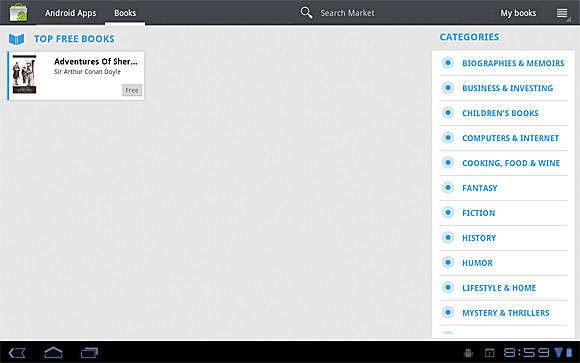Click the Search Market field
Viewport: 580px width, 363px height.
[x=347, y=13]
